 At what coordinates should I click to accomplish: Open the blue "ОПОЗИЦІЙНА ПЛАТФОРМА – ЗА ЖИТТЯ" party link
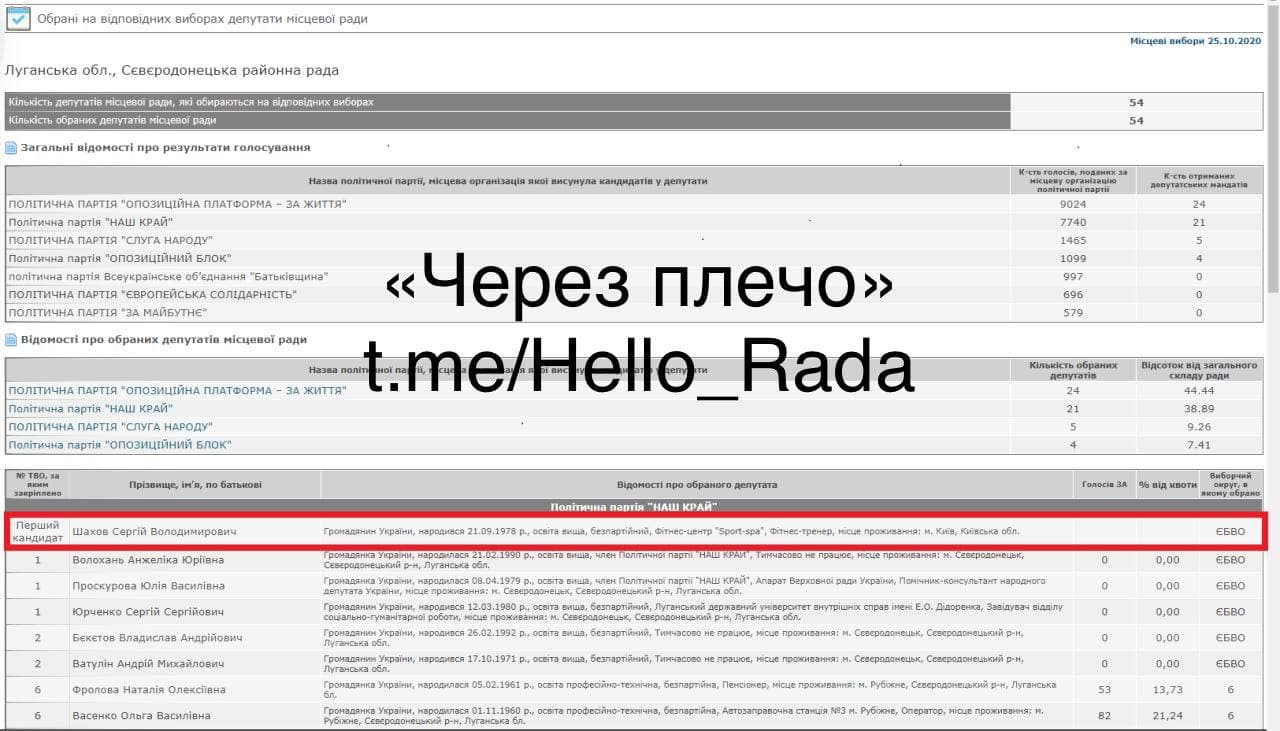point(177,391)
